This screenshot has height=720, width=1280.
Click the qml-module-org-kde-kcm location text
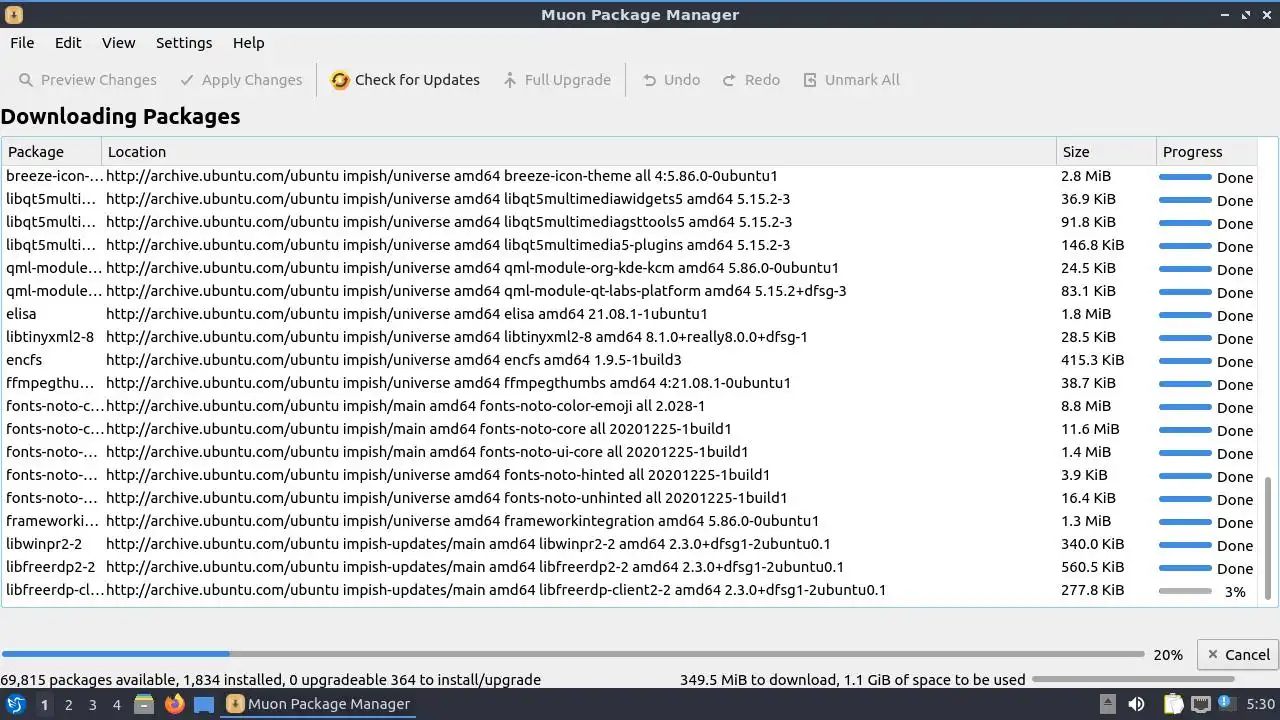(472, 268)
